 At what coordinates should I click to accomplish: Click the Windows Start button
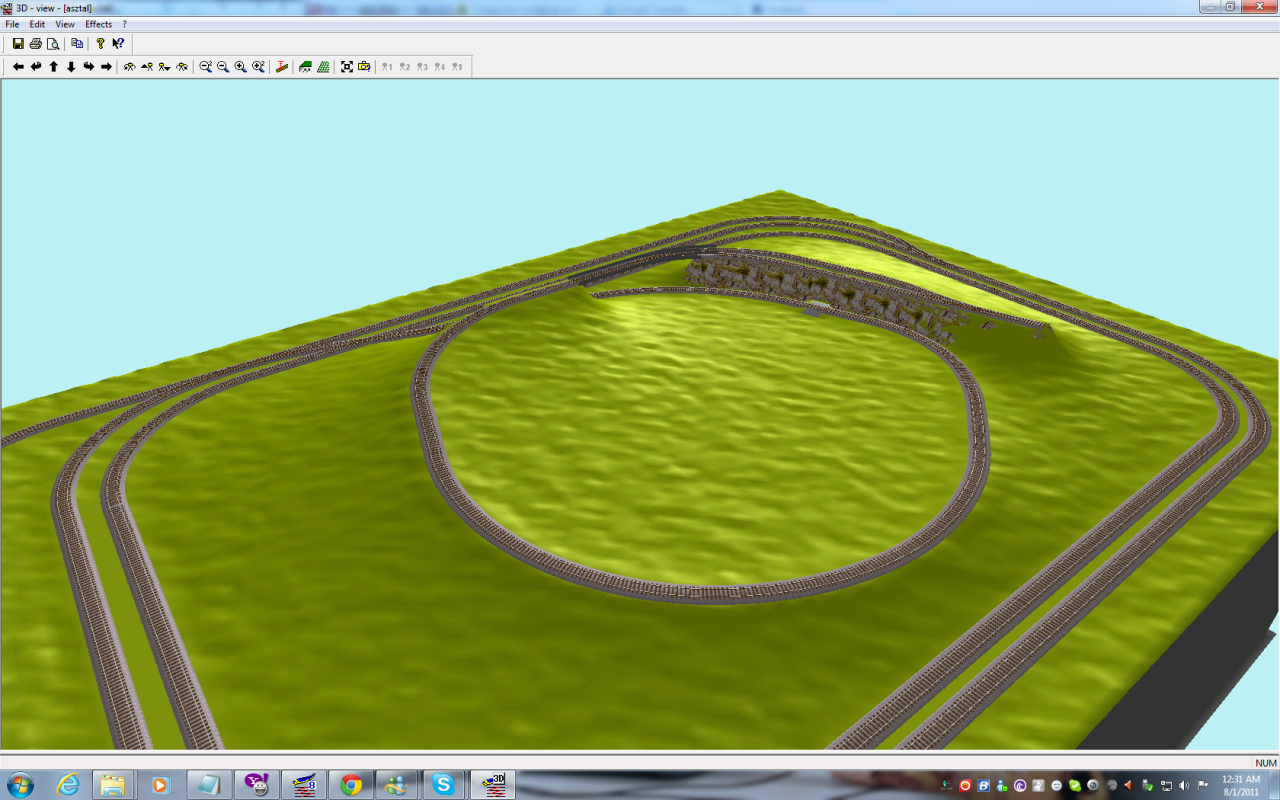[x=20, y=785]
